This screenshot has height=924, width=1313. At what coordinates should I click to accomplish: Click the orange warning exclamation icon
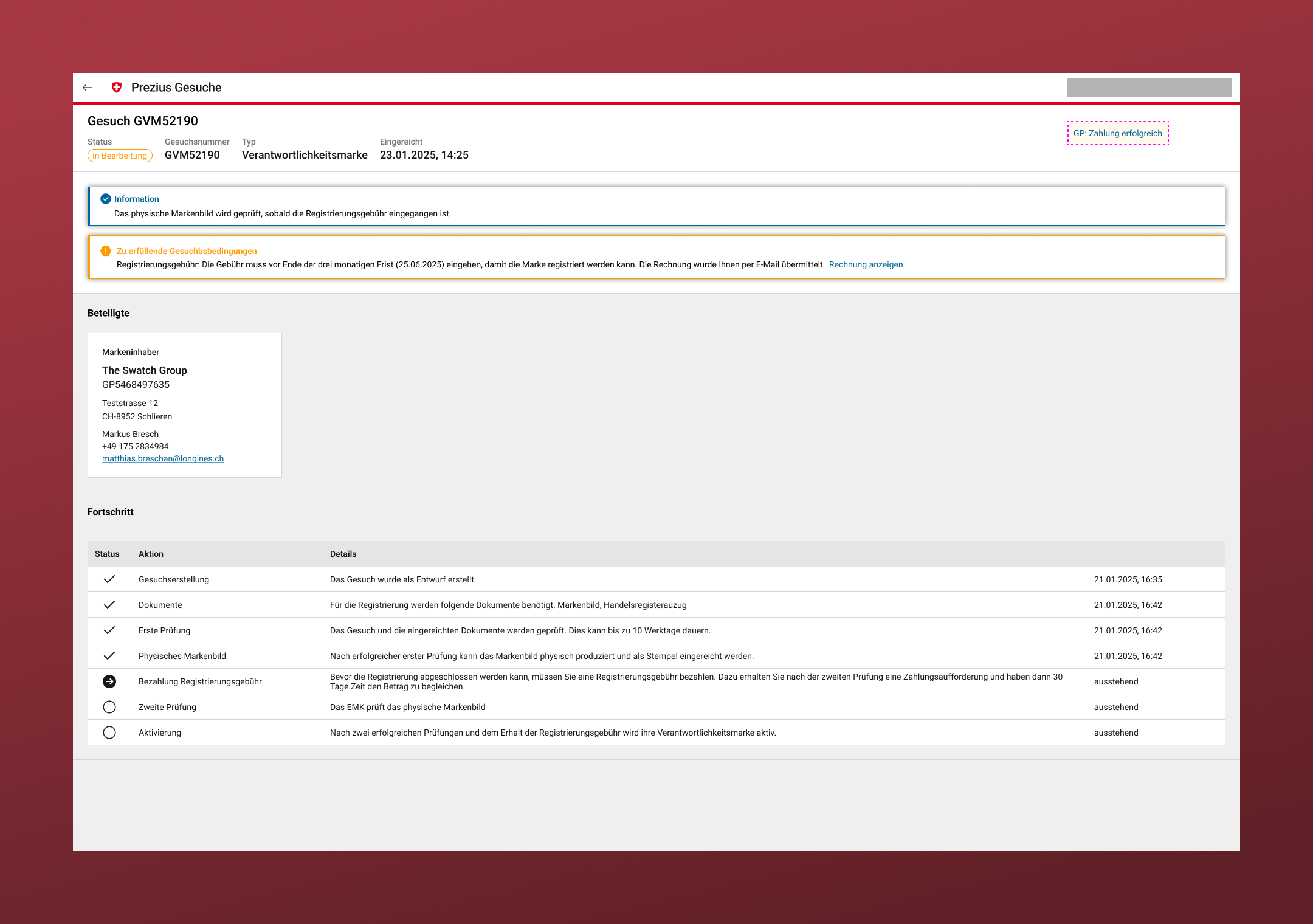(106, 251)
